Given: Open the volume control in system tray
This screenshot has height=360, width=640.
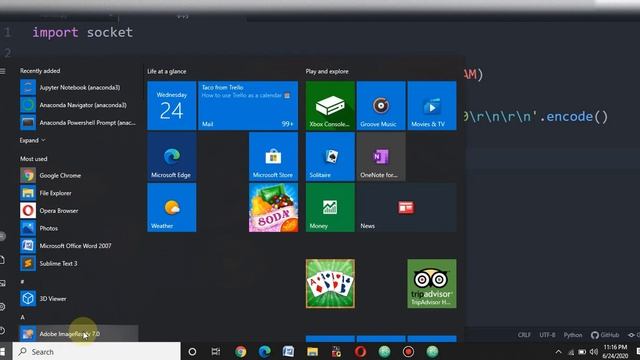Looking at the screenshot, I should [594, 352].
